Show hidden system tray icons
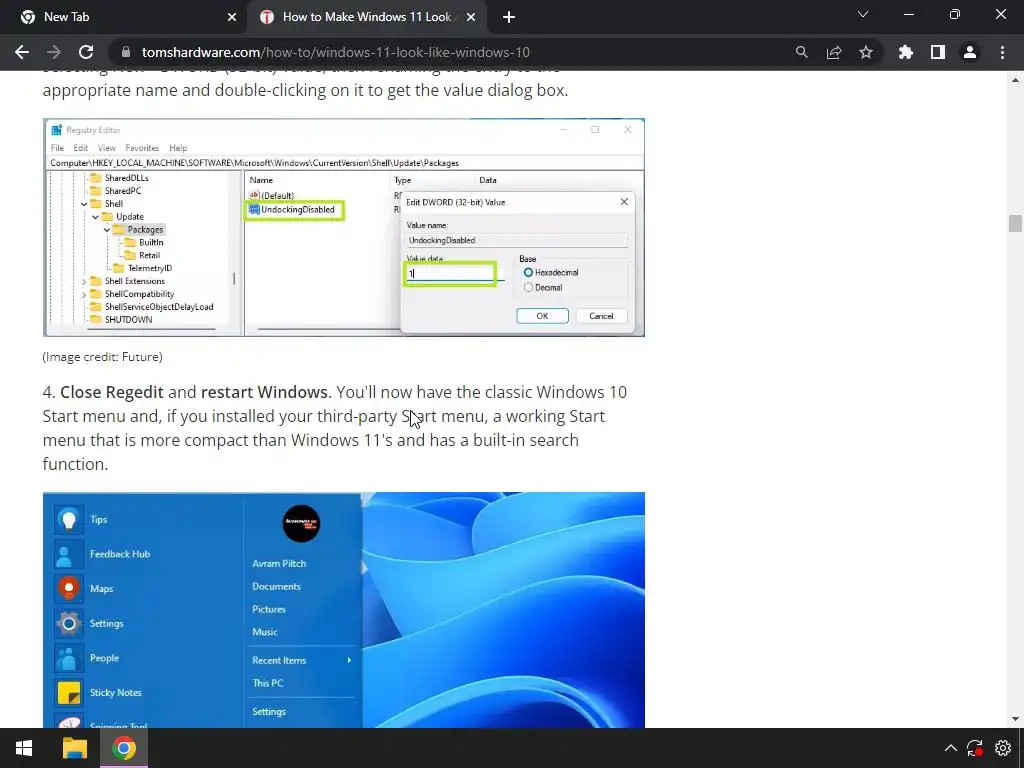Viewport: 1024px width, 768px height. tap(951, 748)
